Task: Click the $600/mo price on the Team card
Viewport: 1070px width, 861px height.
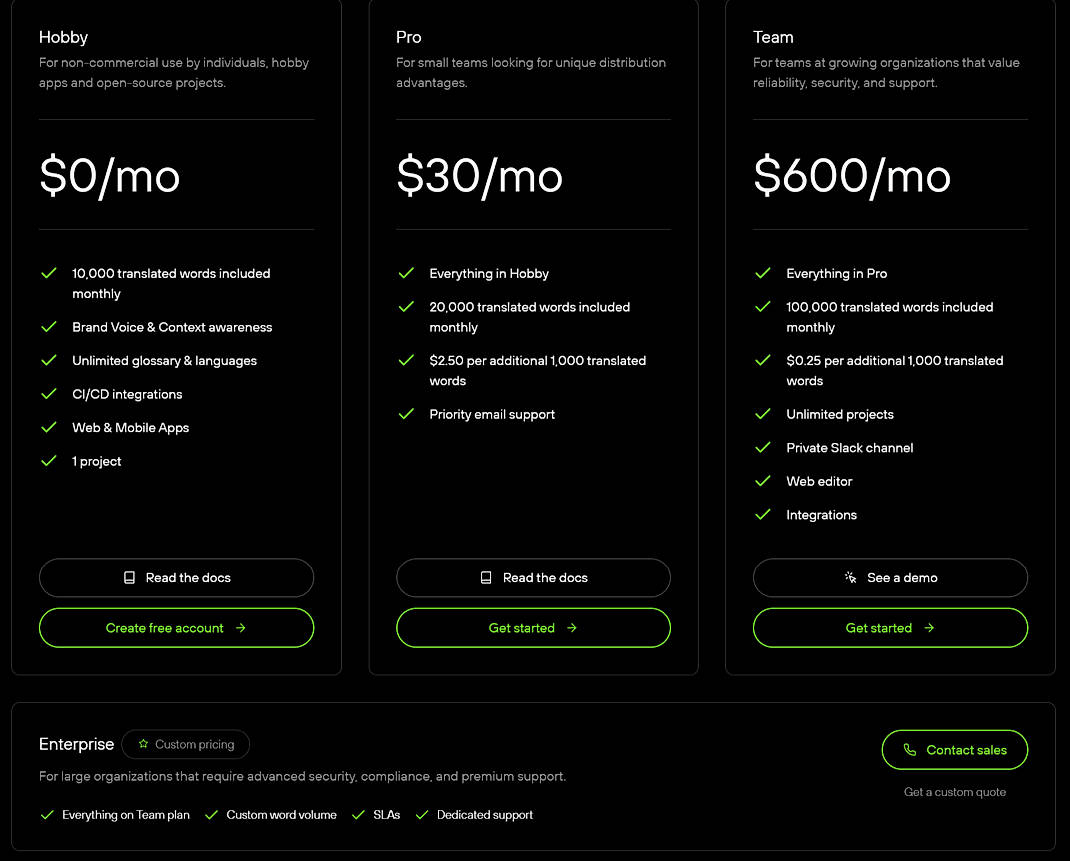Action: 851,177
